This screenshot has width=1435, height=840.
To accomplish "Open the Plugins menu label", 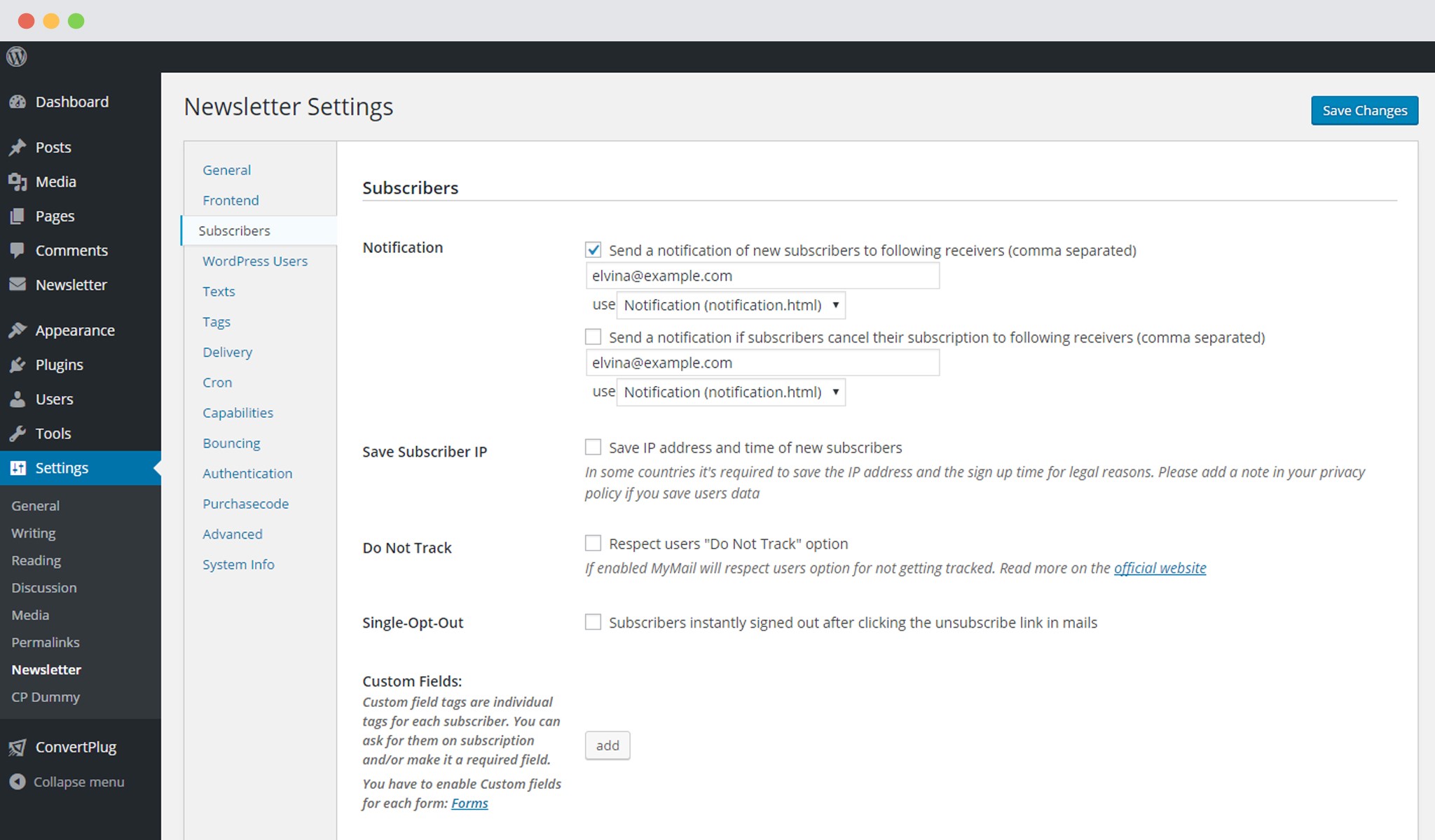I will (60, 365).
